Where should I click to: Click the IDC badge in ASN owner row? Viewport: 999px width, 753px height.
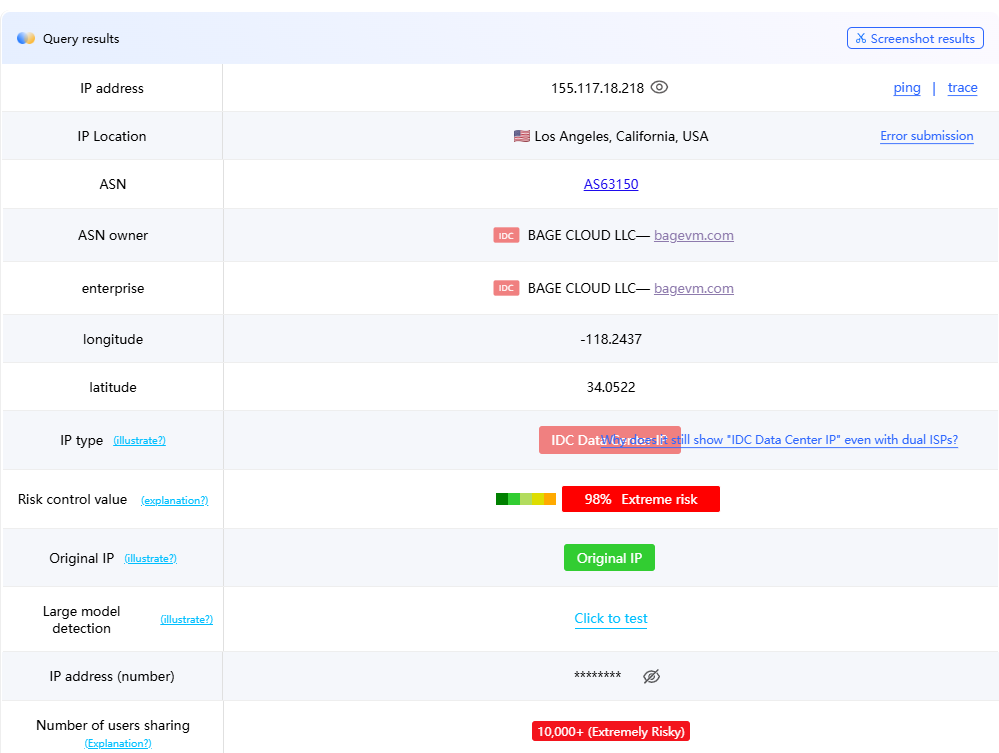pos(506,235)
